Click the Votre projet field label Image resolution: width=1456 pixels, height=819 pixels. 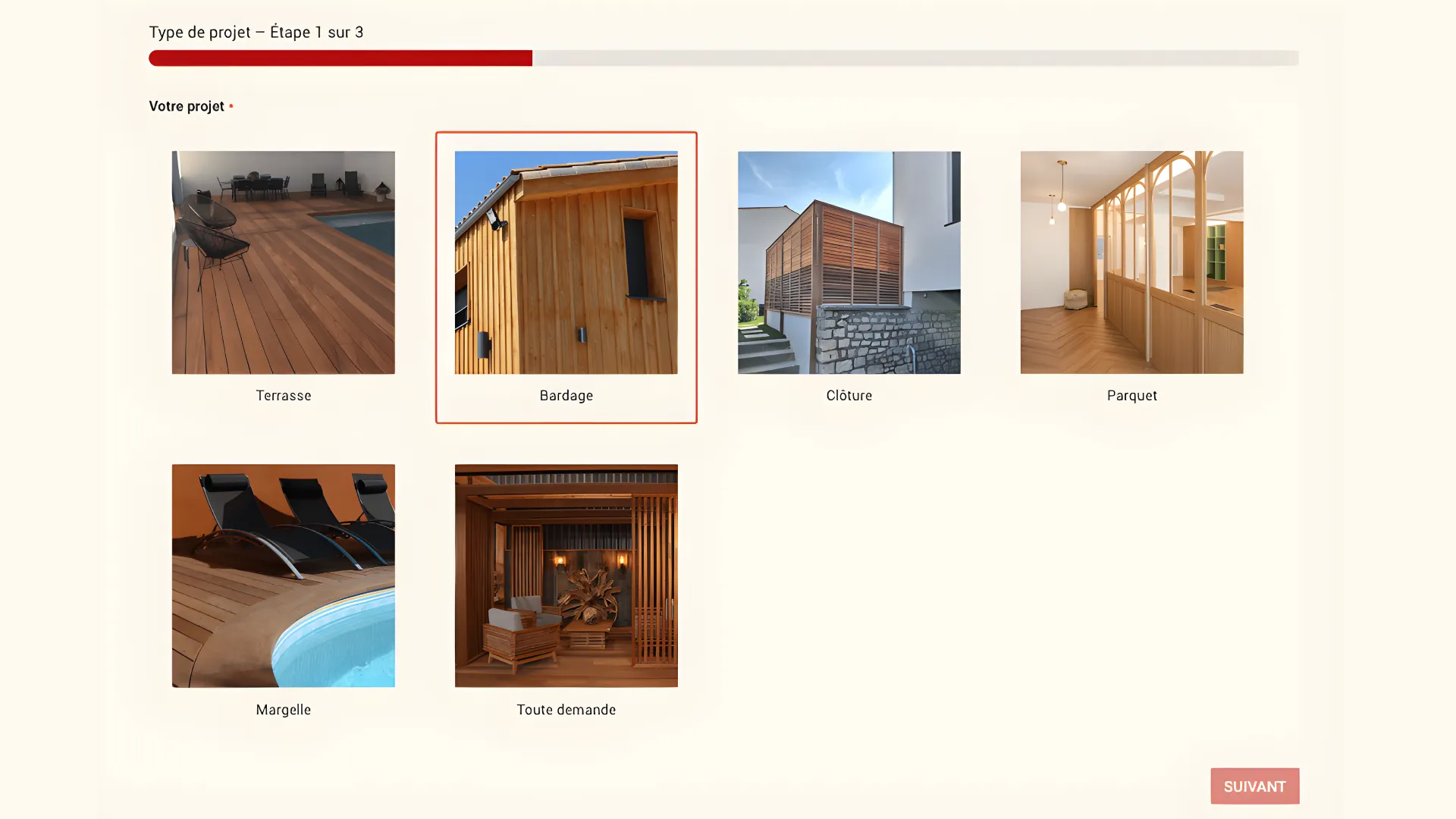click(x=187, y=106)
